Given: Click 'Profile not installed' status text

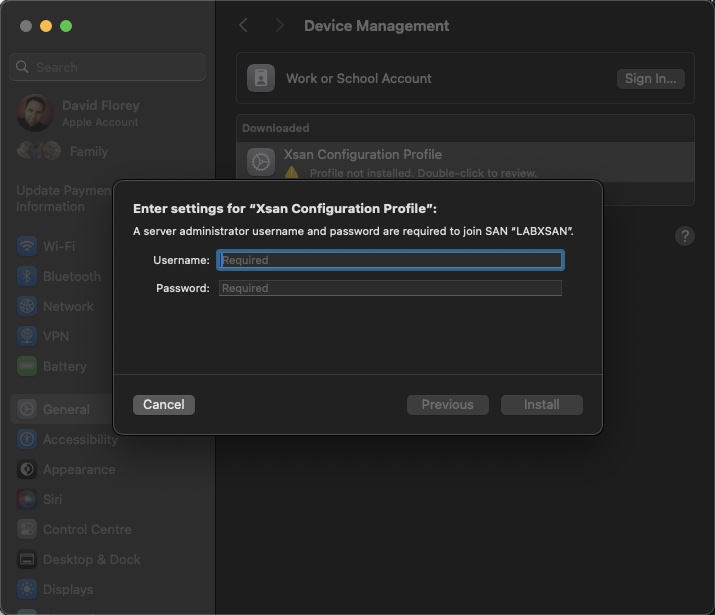Looking at the screenshot, I should pyautogui.click(x=423, y=173).
